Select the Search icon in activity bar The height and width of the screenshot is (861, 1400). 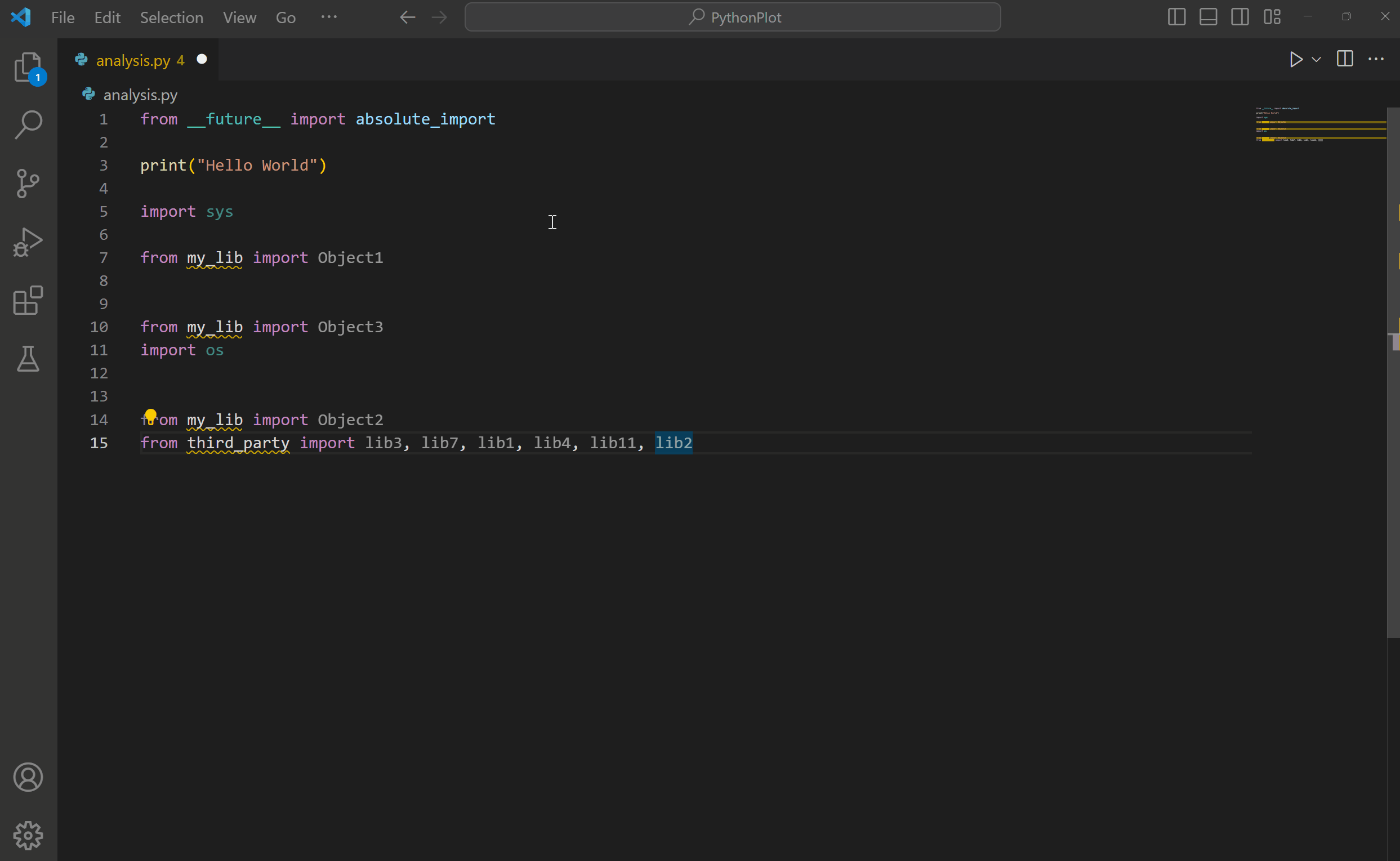[x=28, y=123]
